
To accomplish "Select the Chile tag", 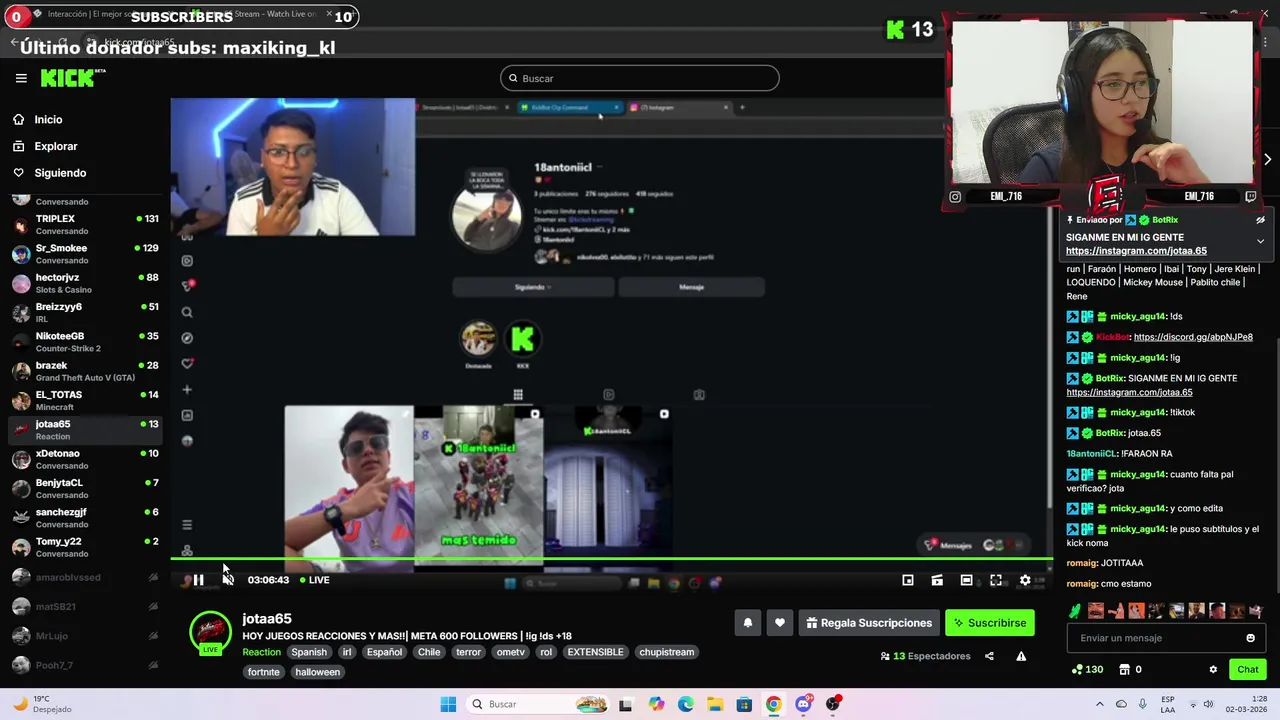I will tap(429, 652).
